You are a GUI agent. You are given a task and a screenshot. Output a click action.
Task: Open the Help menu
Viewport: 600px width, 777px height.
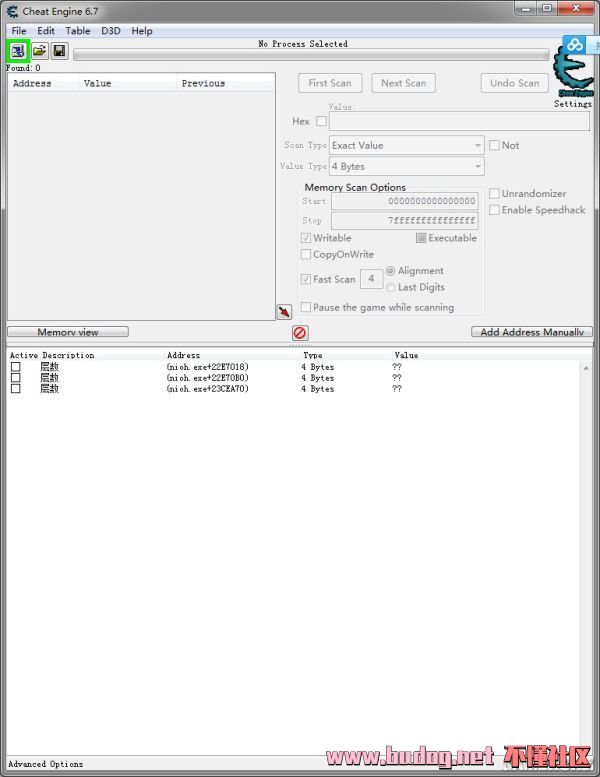coord(142,31)
